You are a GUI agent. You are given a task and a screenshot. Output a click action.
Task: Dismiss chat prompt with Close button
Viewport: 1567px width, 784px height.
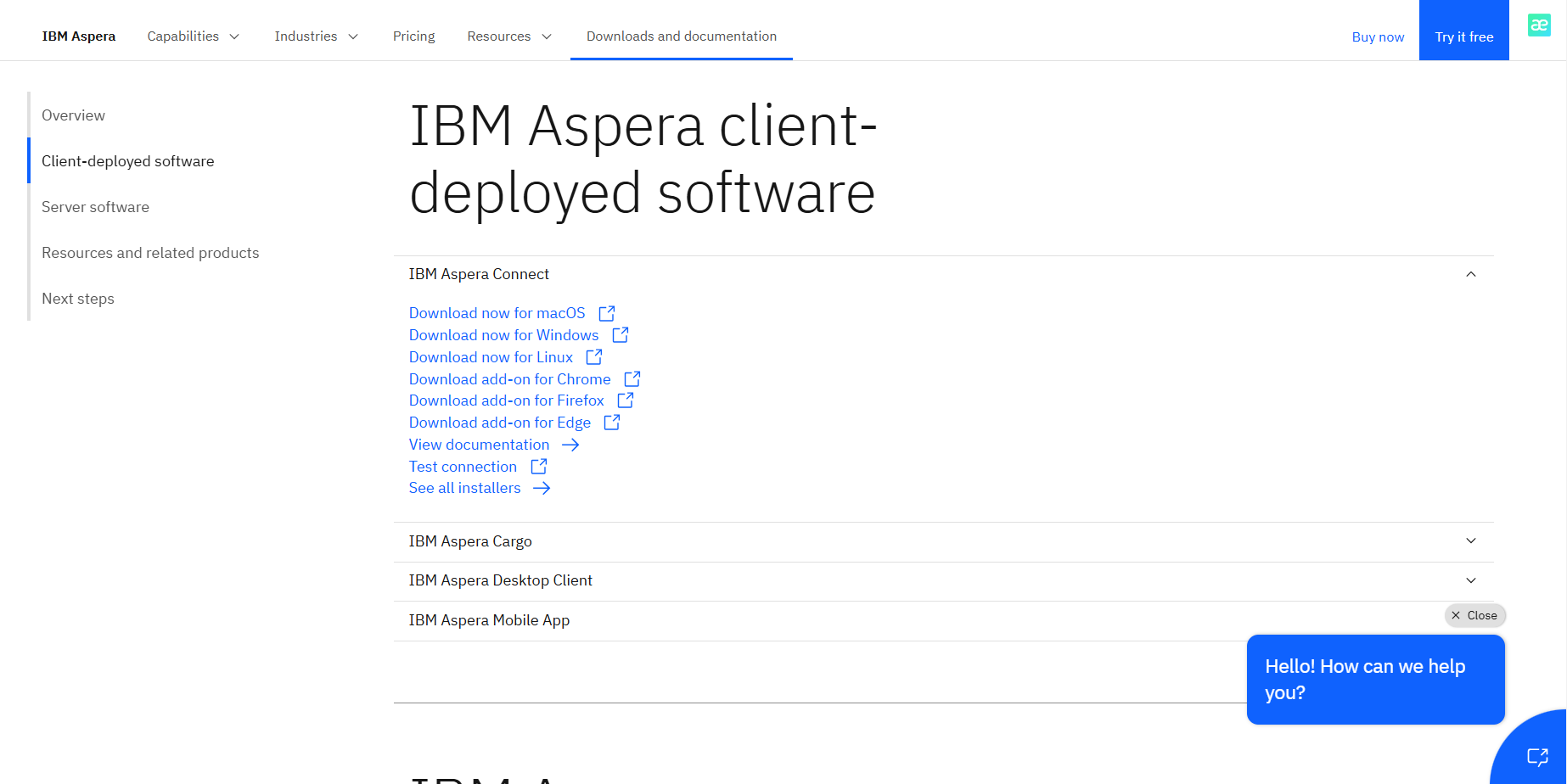[x=1474, y=615]
